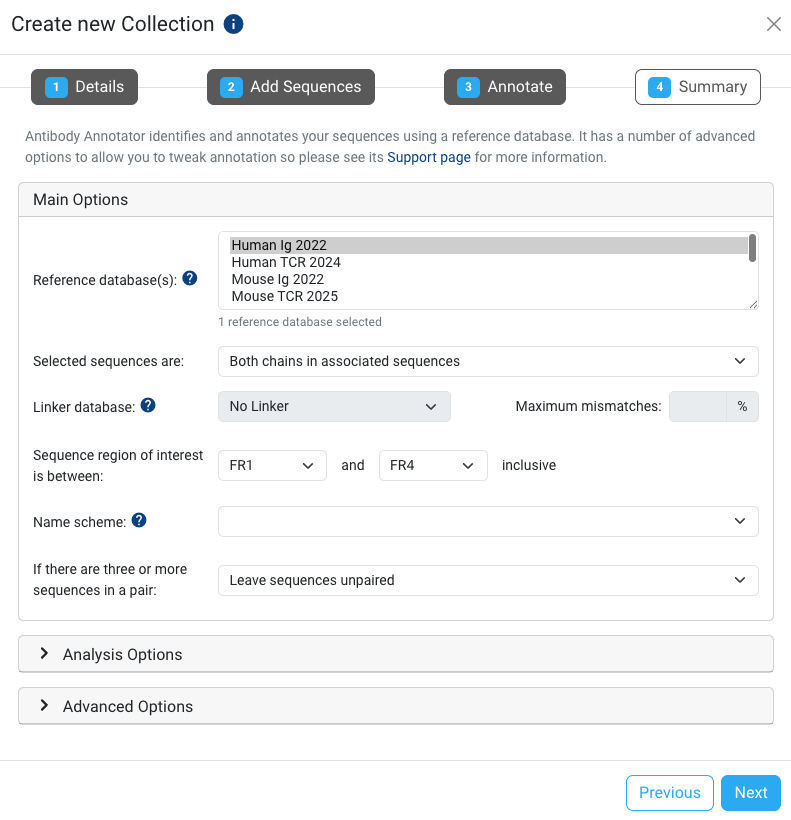791x820 pixels.
Task: Open the Leave sequences unpaired dropdown
Action: click(x=488, y=580)
